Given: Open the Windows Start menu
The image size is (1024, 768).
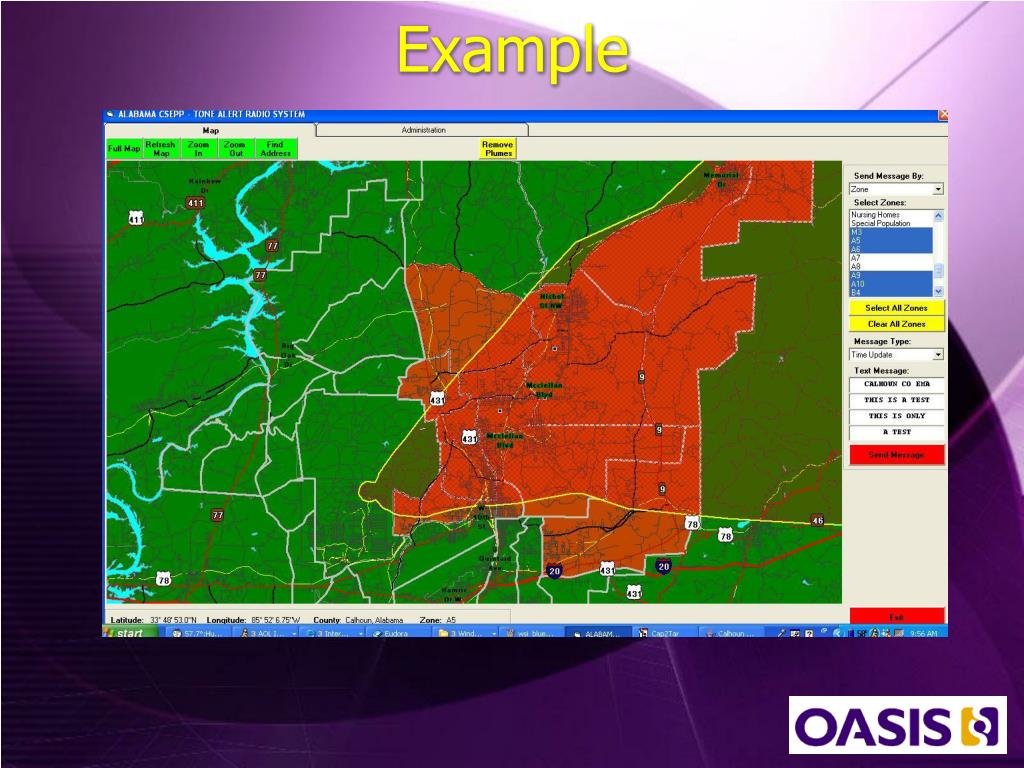Looking at the screenshot, I should click(x=131, y=633).
